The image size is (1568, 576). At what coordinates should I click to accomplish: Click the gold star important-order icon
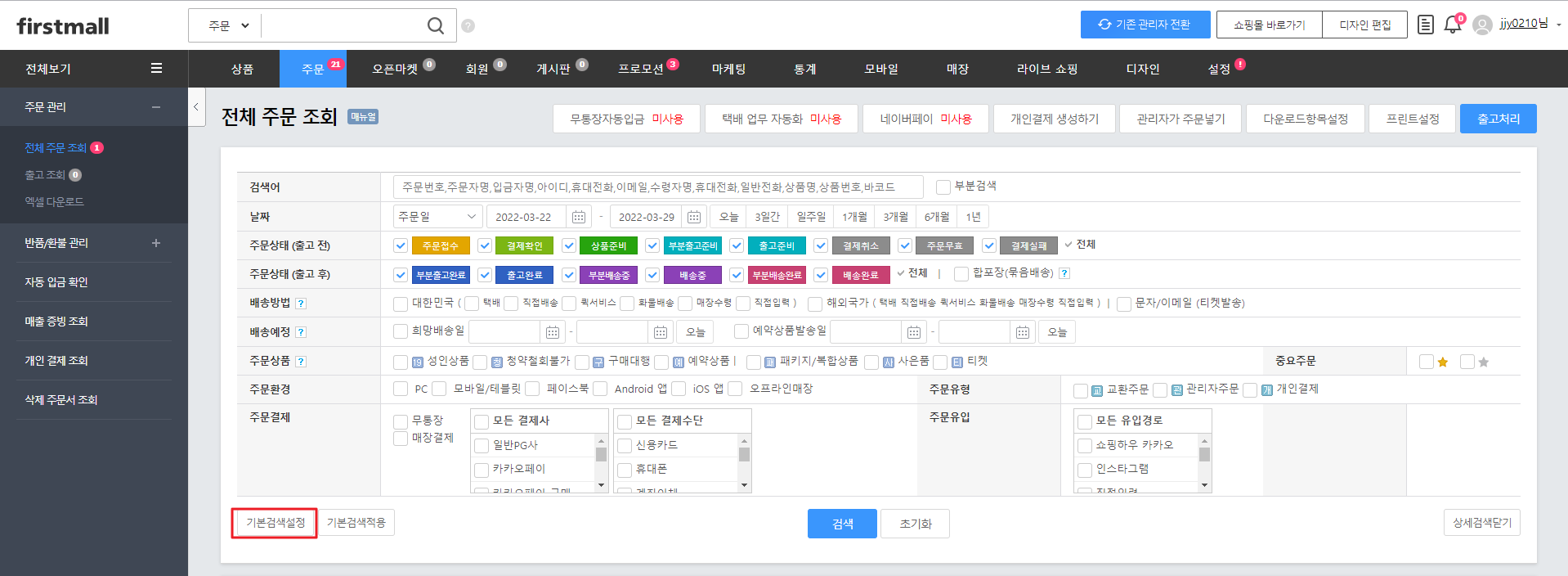[1443, 362]
